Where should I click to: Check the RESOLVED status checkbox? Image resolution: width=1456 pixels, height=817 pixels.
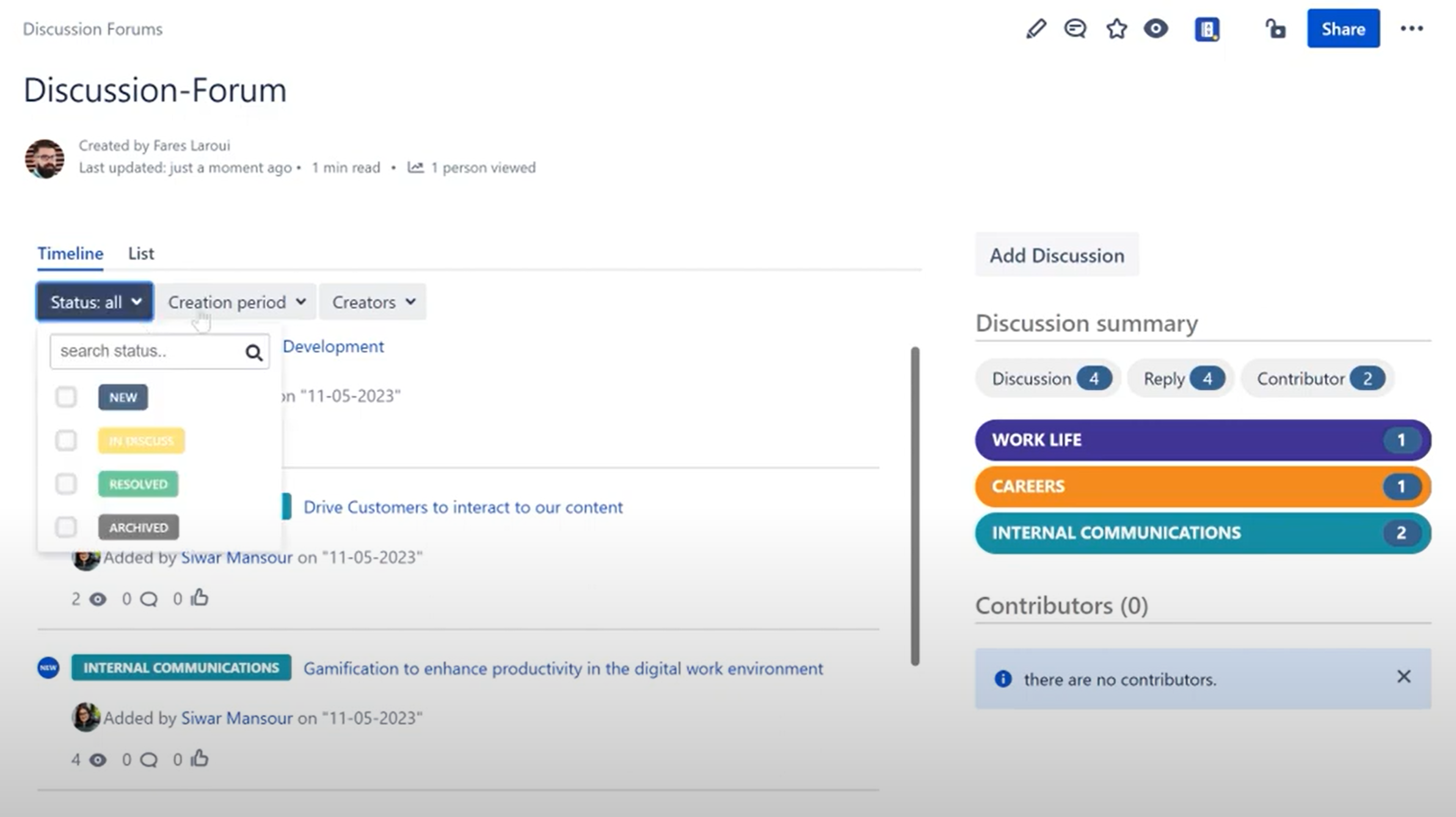66,484
